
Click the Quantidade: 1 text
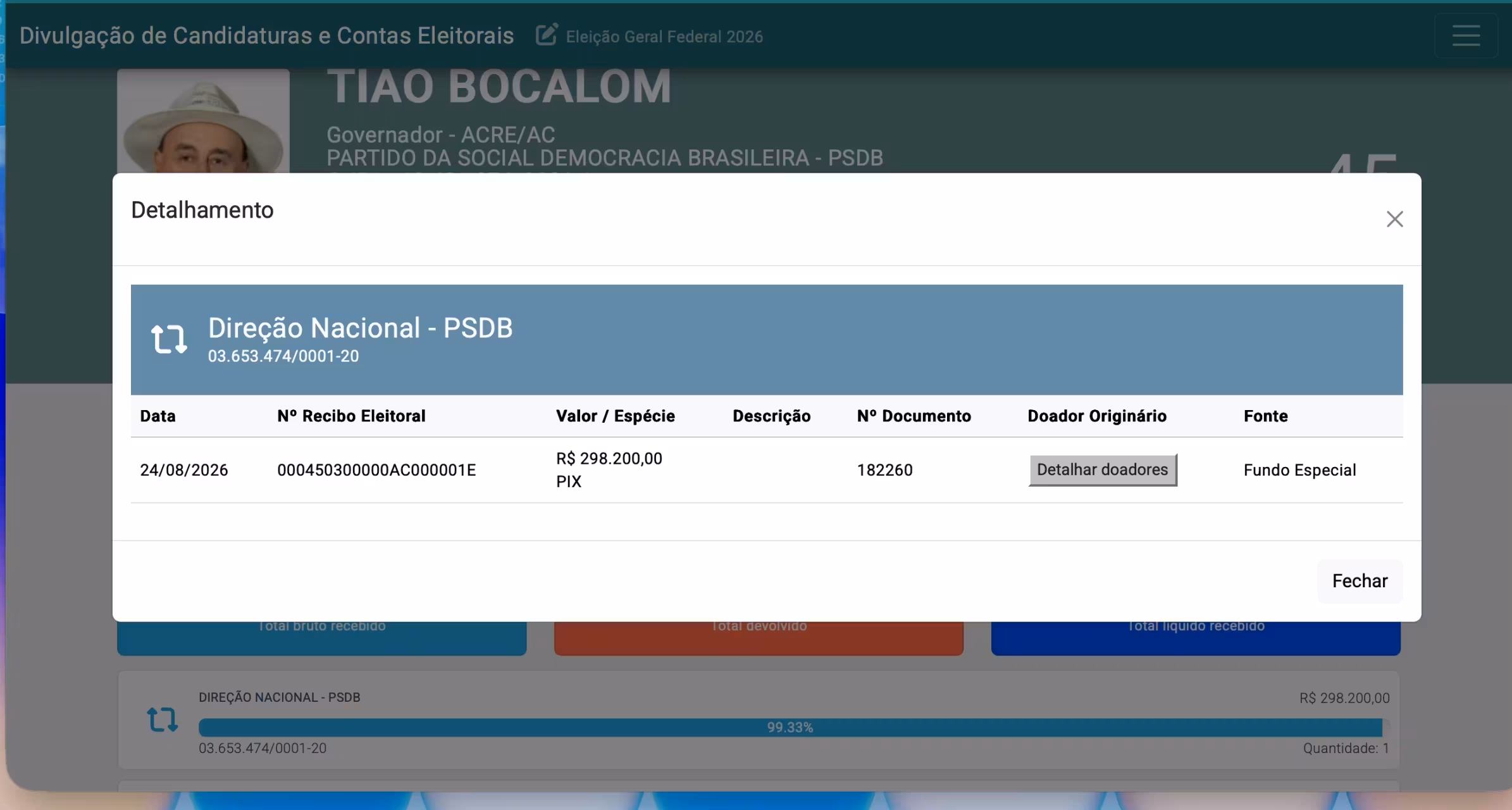(1346, 748)
